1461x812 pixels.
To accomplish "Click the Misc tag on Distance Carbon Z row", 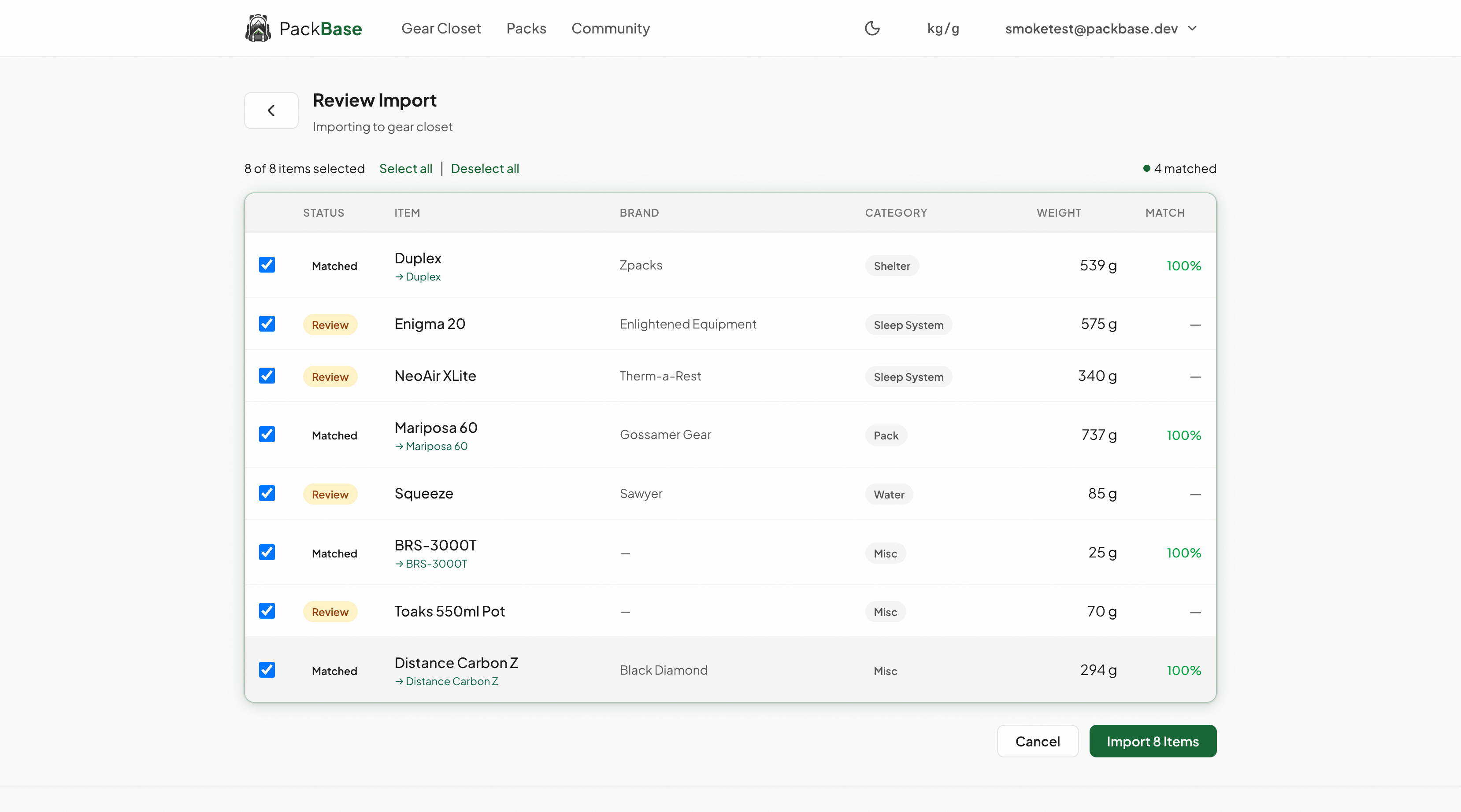I will (x=885, y=671).
